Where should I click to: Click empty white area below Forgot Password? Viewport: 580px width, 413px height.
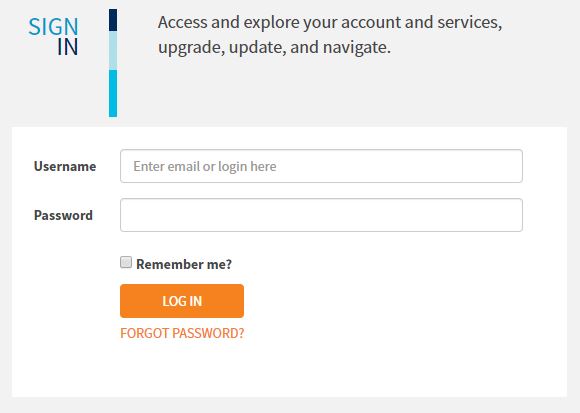[289, 370]
